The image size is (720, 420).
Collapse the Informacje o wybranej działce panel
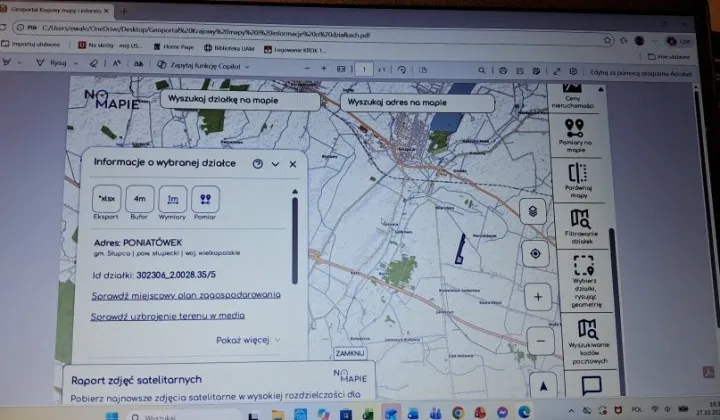[275, 164]
